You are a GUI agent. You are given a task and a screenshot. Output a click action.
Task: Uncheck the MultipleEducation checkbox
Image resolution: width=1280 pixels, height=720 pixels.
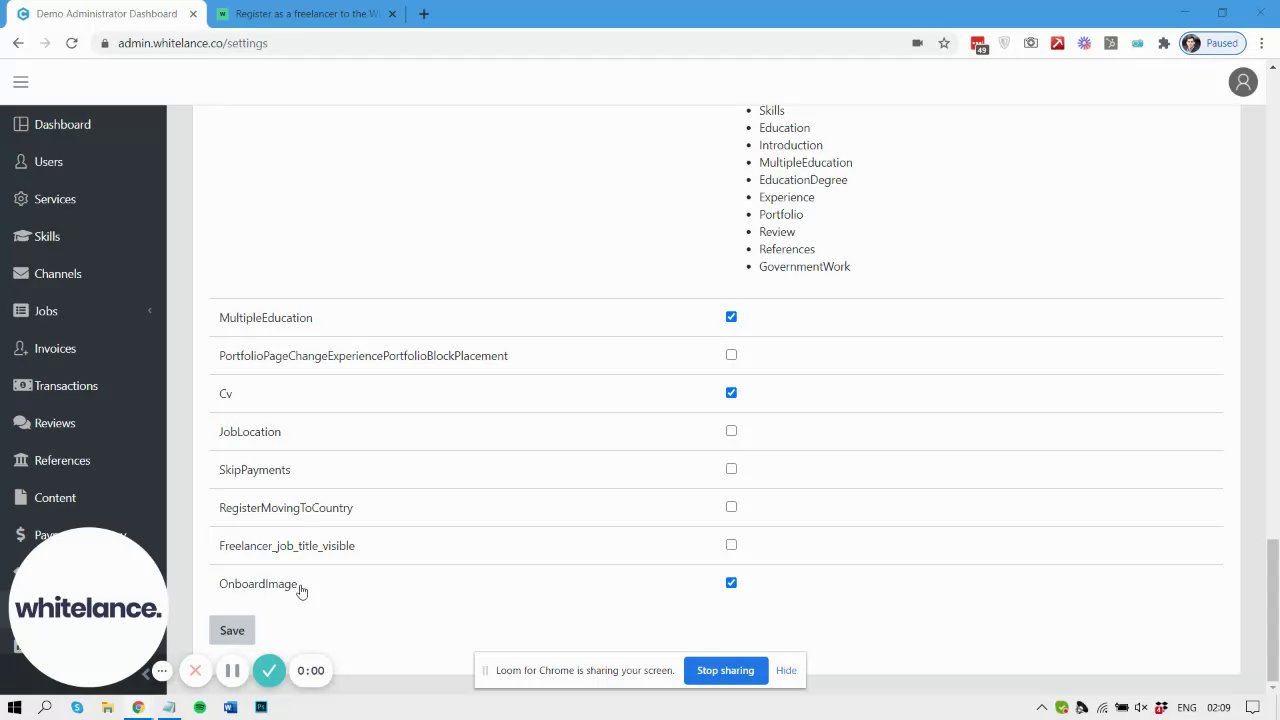point(731,317)
